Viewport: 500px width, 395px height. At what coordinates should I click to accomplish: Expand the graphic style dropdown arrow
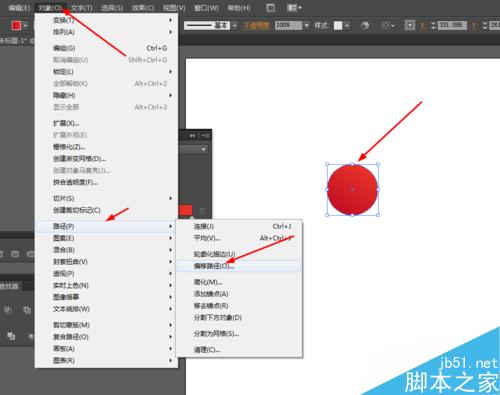click(347, 25)
